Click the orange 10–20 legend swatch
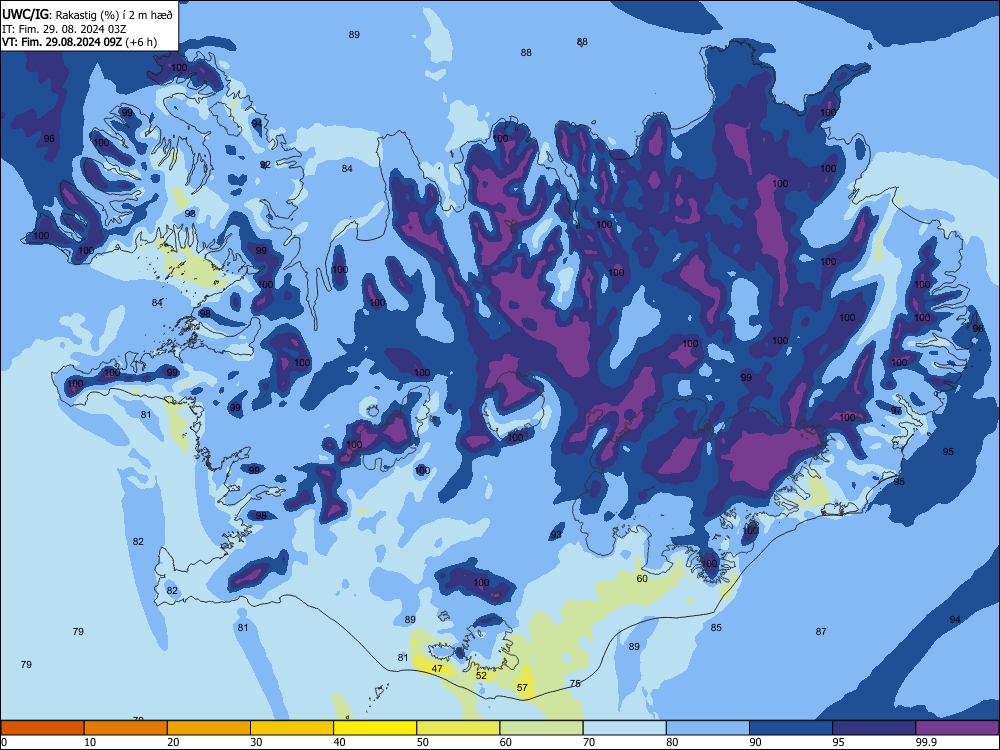1000x750 pixels. [126, 728]
